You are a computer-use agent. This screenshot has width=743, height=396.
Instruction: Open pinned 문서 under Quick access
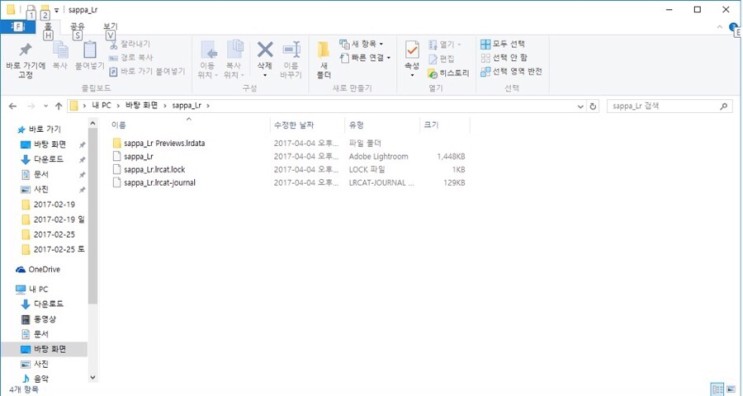(x=41, y=175)
